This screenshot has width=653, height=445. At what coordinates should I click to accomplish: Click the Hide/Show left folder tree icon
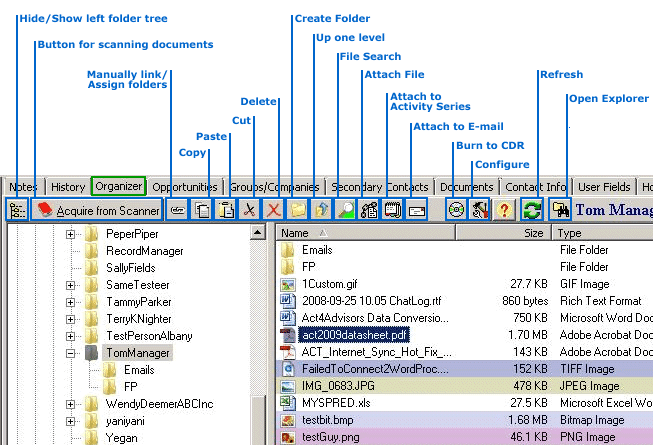point(17,210)
